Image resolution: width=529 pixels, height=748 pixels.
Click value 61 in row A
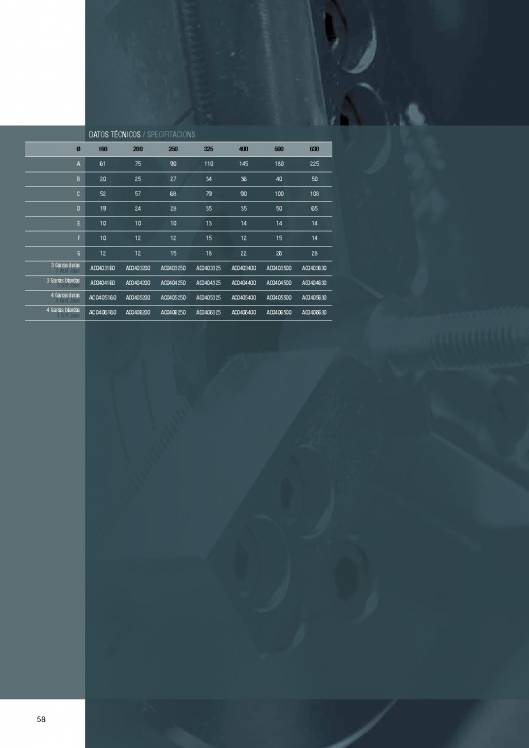coord(103,164)
